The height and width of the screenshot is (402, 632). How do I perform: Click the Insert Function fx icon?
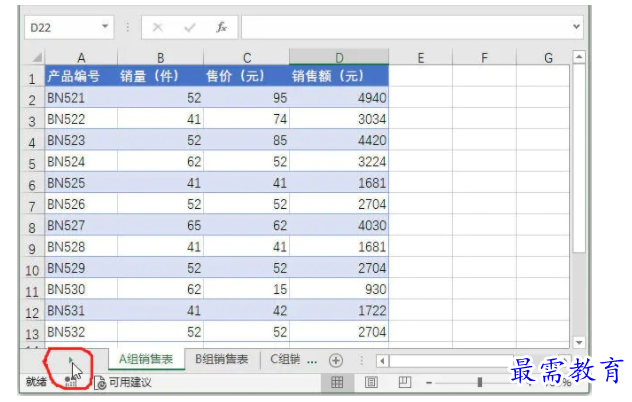click(x=221, y=27)
